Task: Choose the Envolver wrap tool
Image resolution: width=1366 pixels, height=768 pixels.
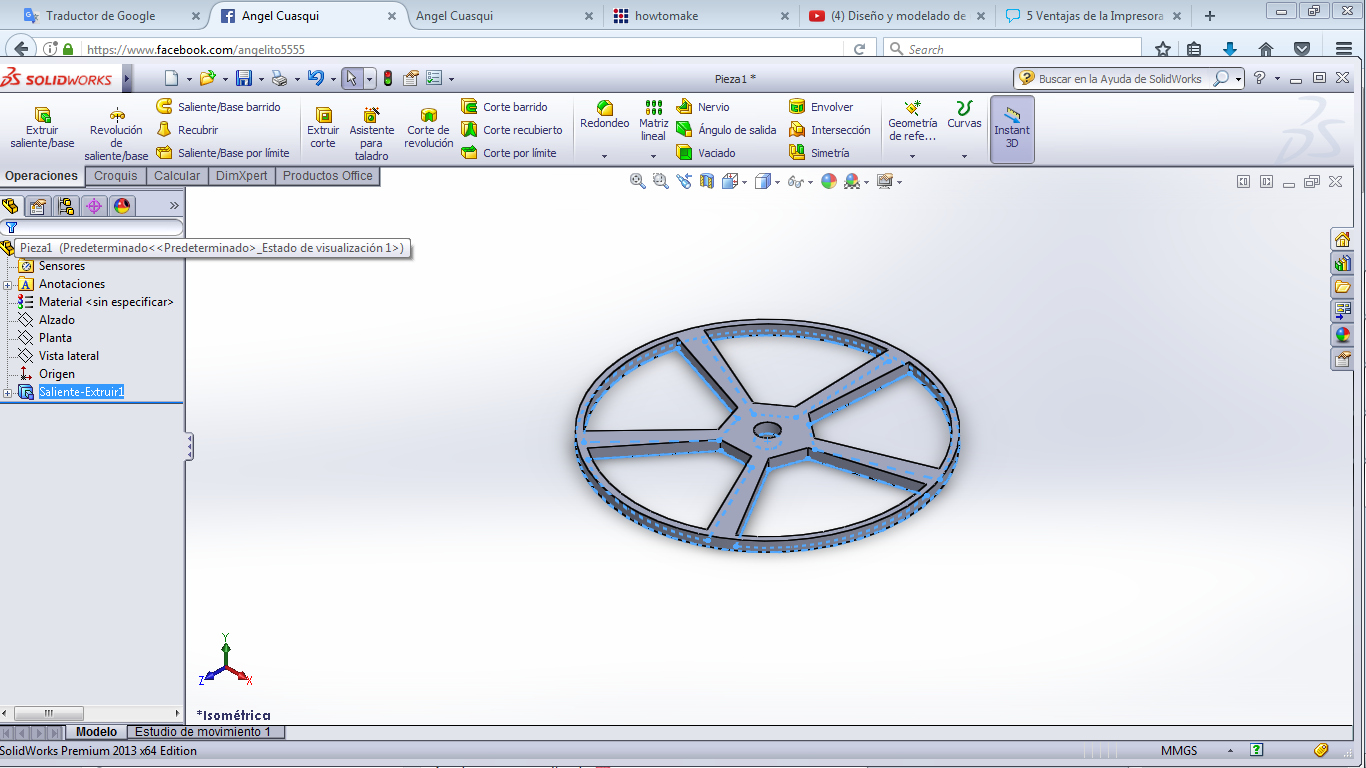Action: [x=821, y=106]
